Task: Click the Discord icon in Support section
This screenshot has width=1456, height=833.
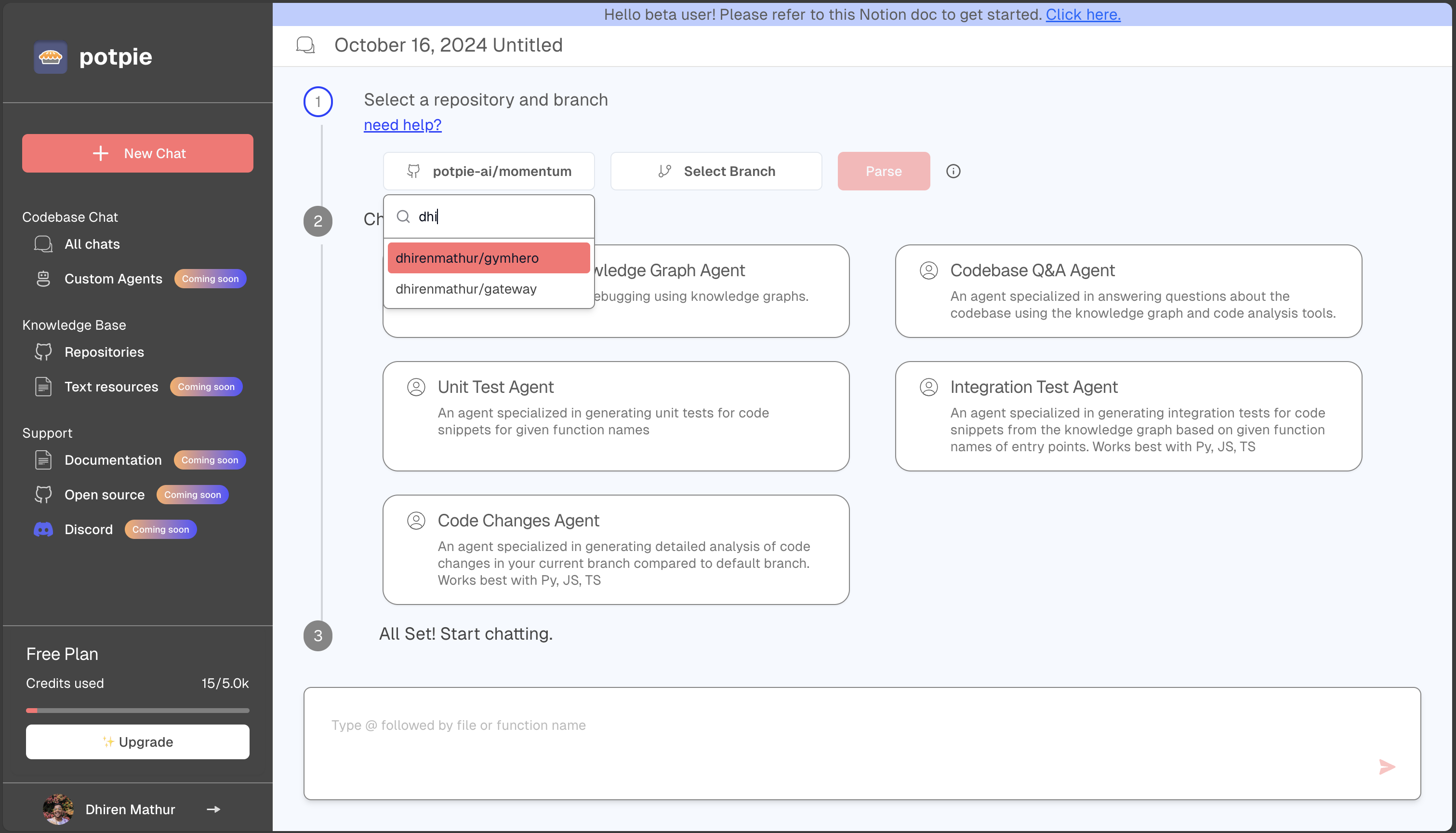Action: [x=43, y=529]
